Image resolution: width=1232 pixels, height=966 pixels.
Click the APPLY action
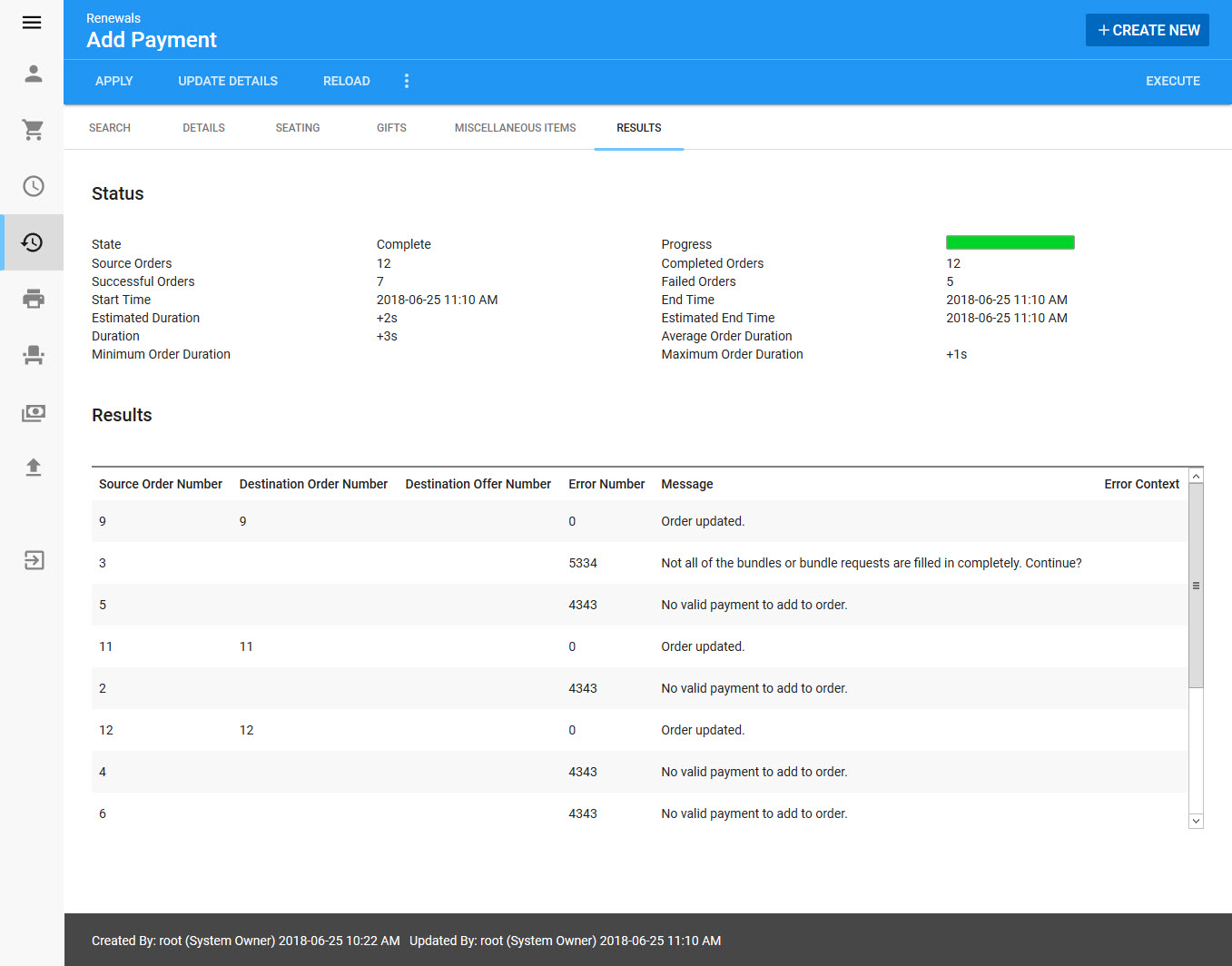point(114,81)
